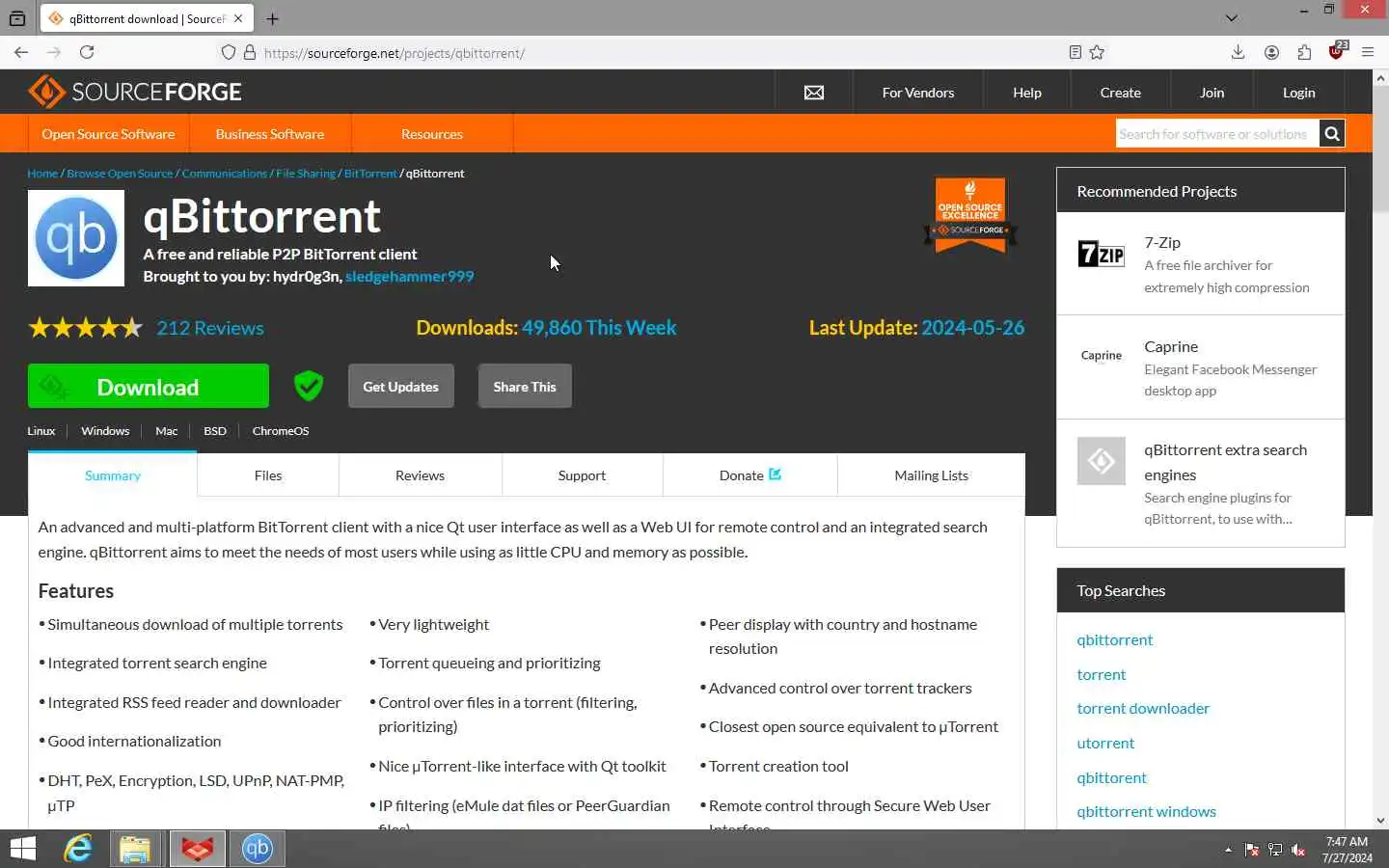Click the padlock site security icon
Screen dimensions: 1389x868
250,53
